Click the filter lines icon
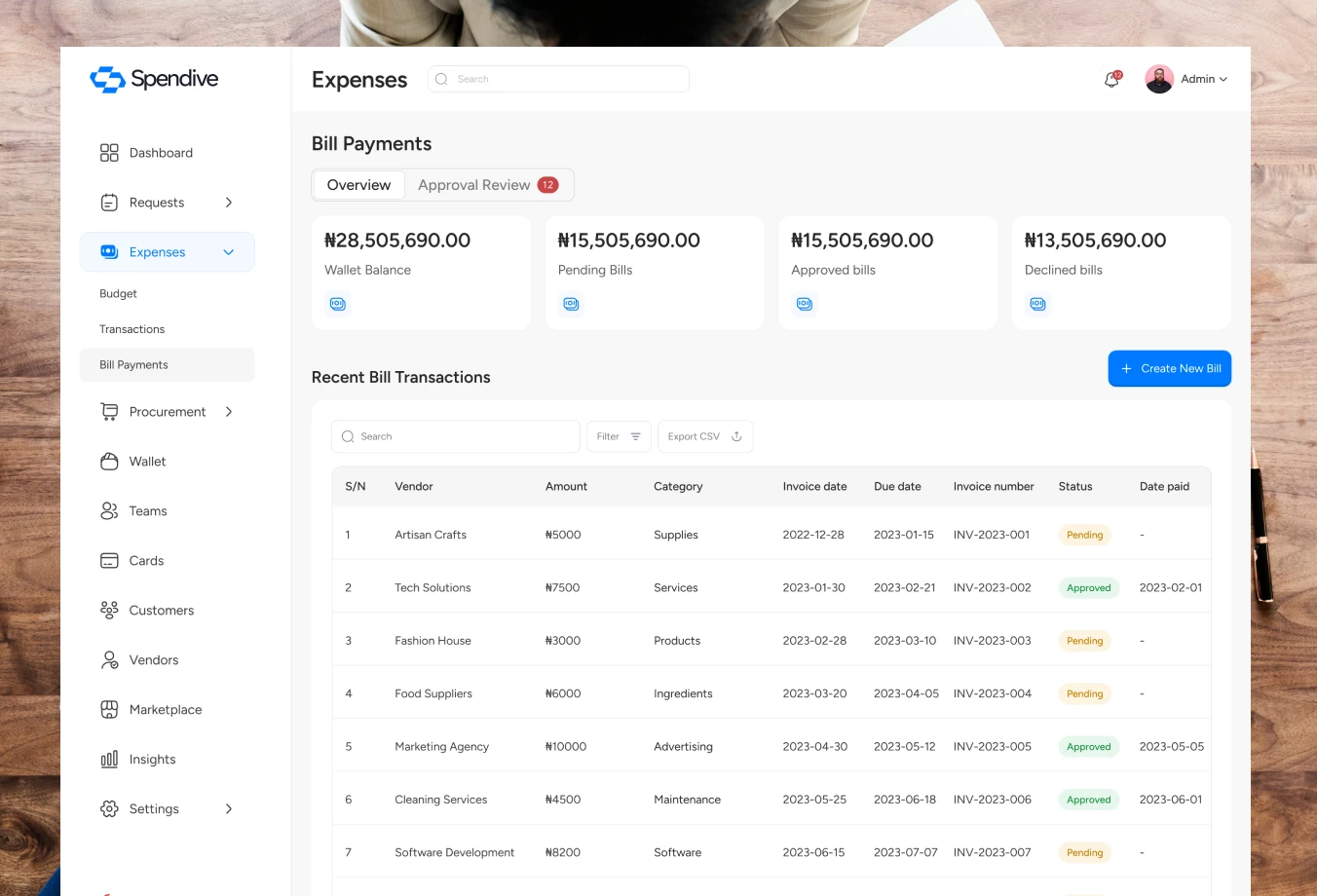 [x=635, y=436]
